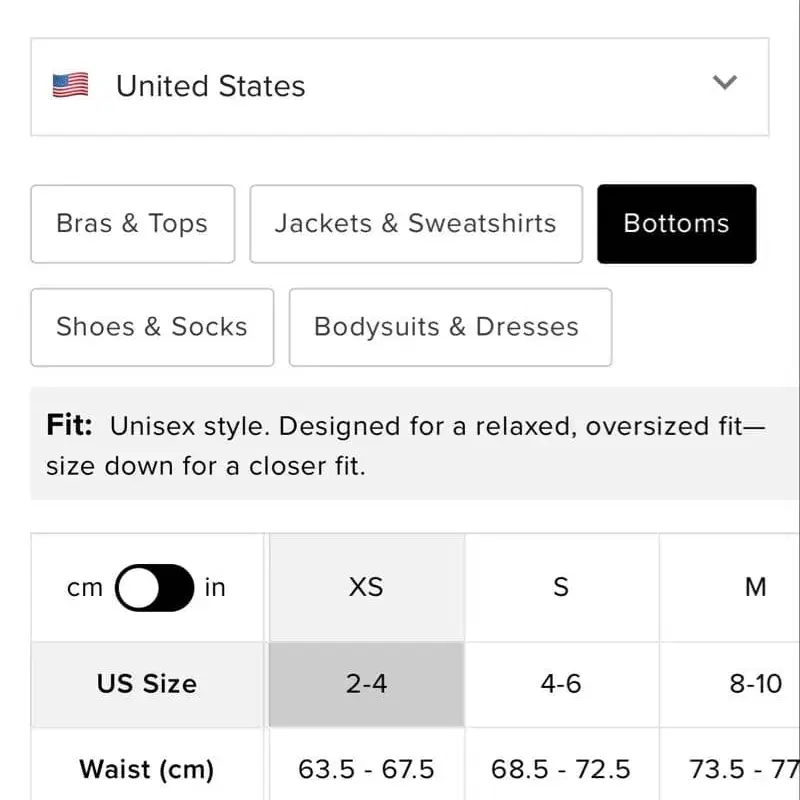The width and height of the screenshot is (800, 800).
Task: Switch to Bodysuits & Dresses sizes
Action: coord(450,327)
